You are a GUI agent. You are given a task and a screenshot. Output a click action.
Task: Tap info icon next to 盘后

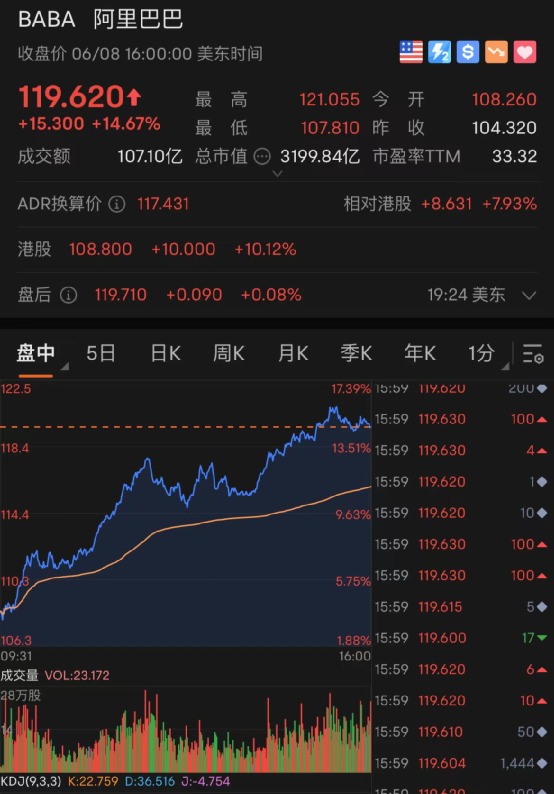pyautogui.click(x=68, y=295)
